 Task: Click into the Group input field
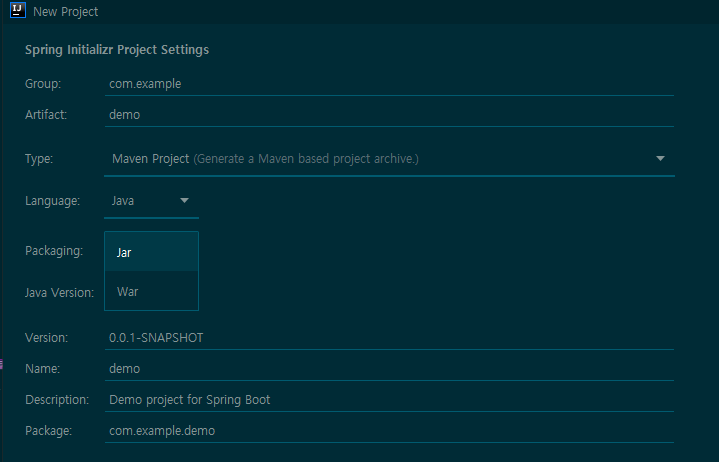click(389, 84)
